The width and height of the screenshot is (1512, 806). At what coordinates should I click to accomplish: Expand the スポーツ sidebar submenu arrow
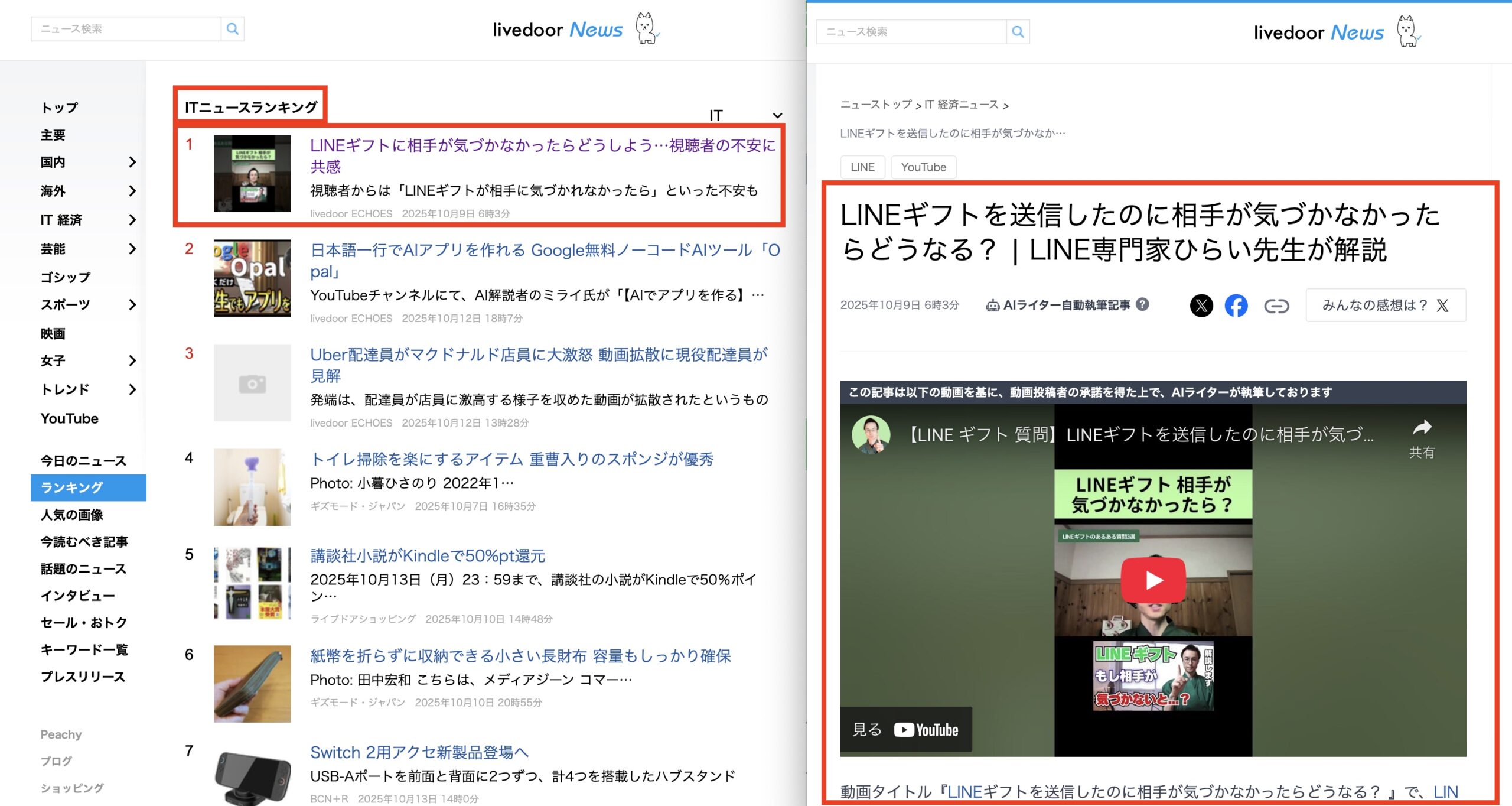132,305
